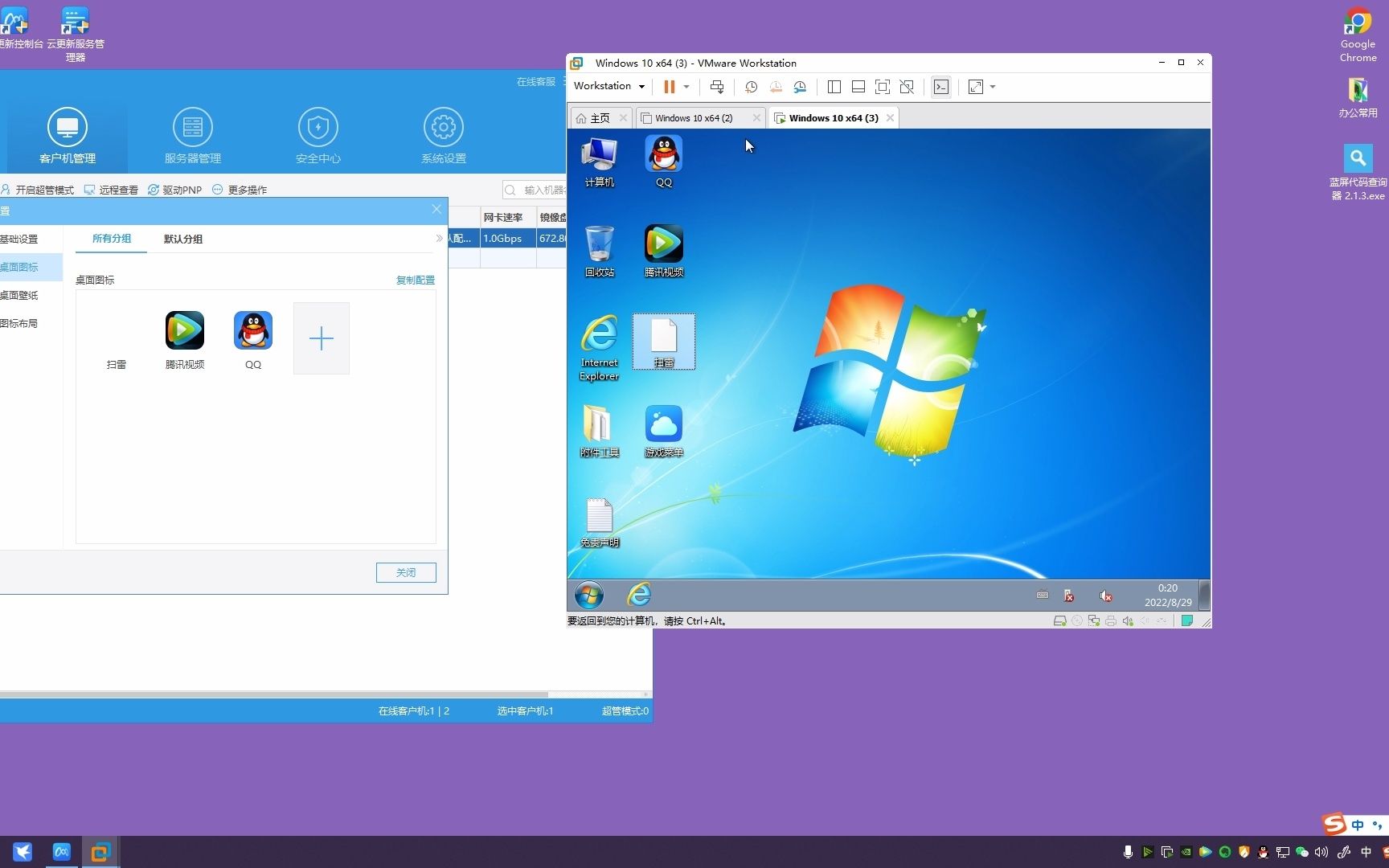
Task: Select the 游戏菜单 icon in the VM
Action: [x=664, y=432]
